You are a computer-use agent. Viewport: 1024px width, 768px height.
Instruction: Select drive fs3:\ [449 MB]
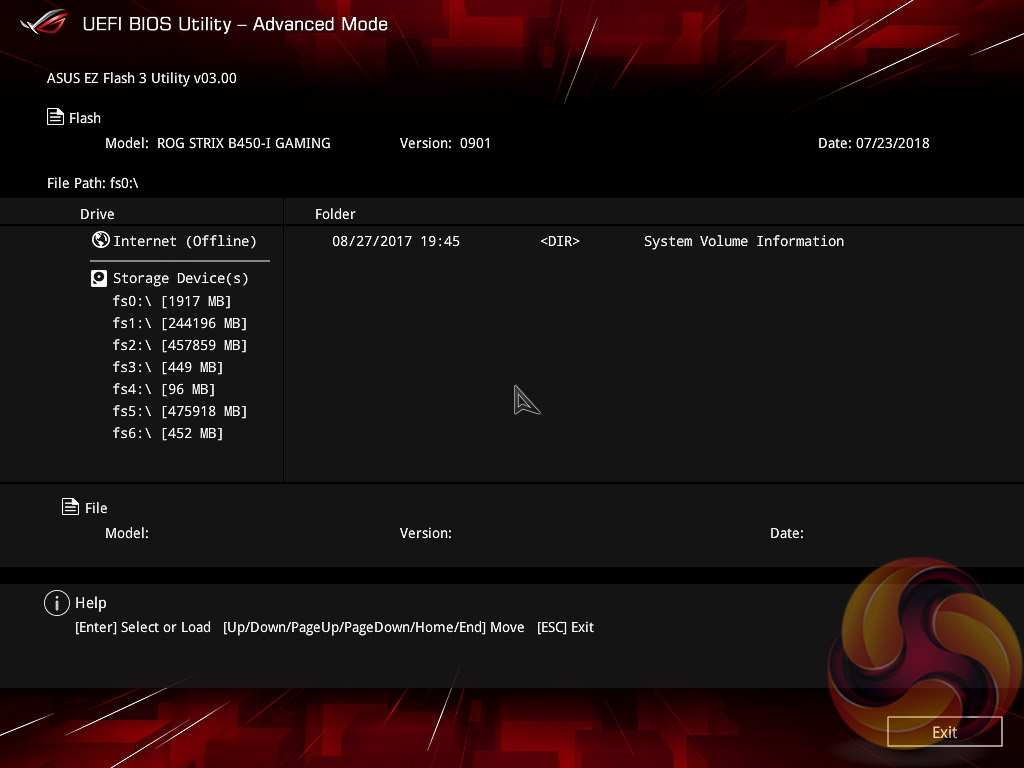(168, 367)
